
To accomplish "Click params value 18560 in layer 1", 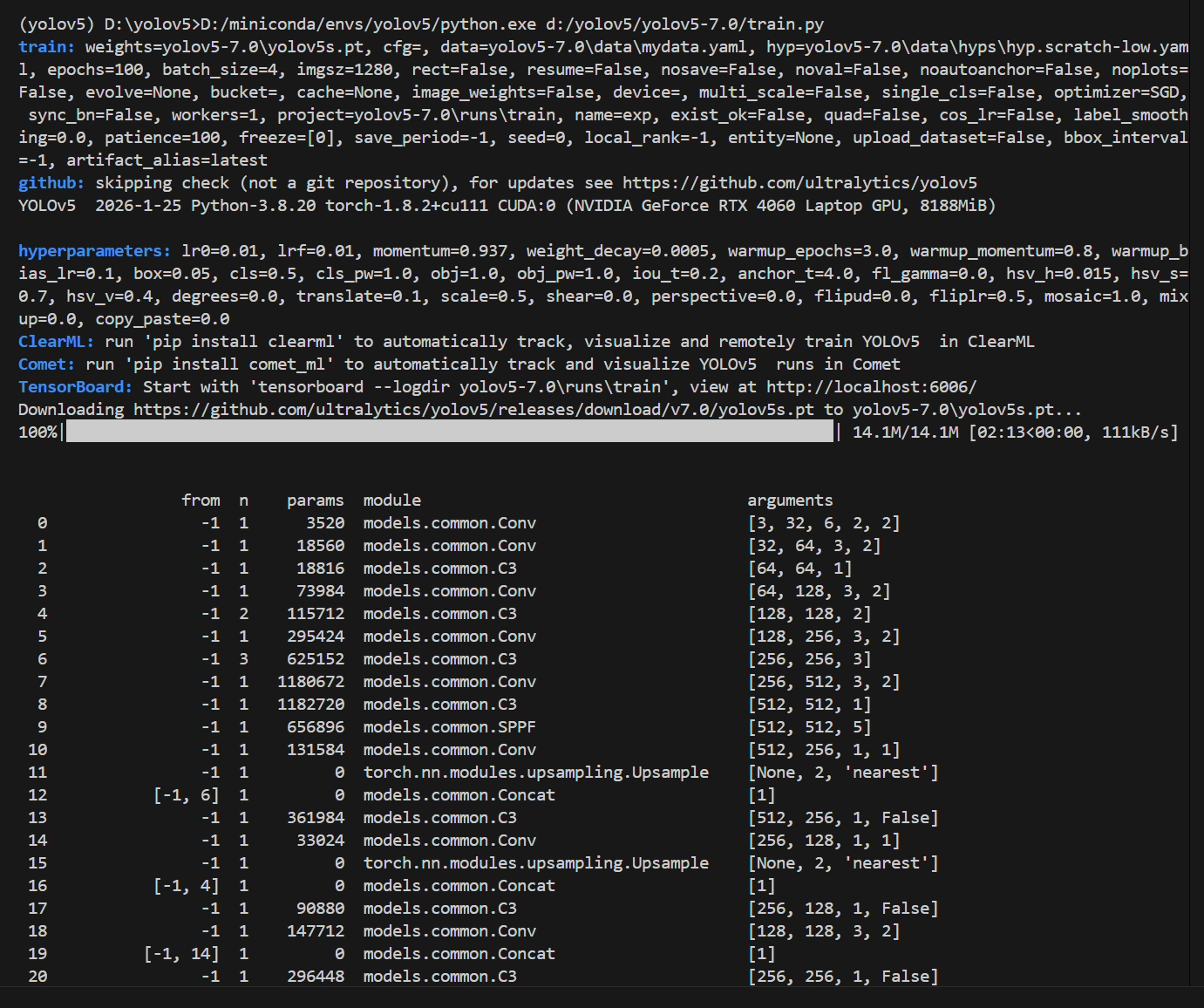I will pos(320,546).
